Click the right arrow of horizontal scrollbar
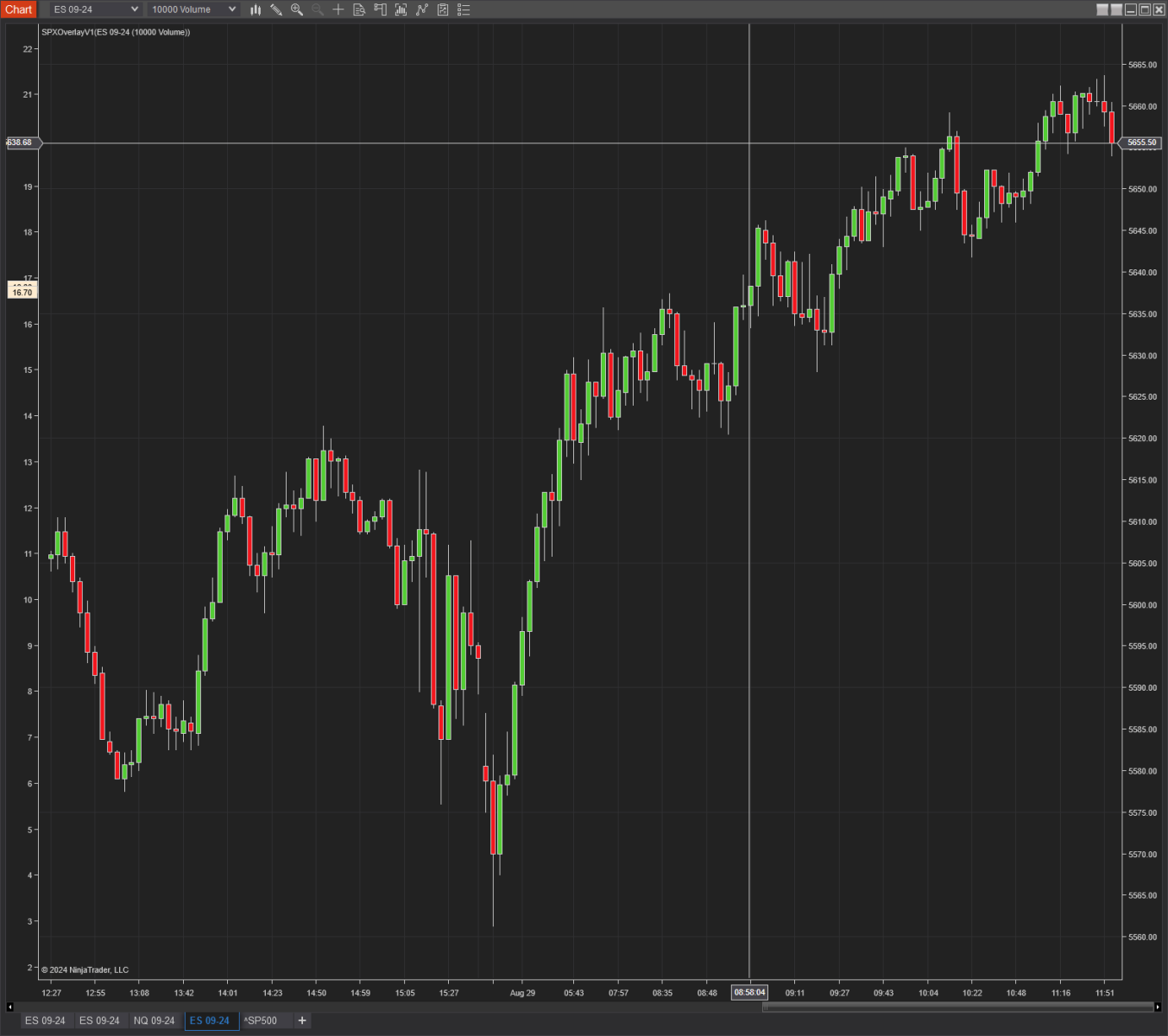1168x1036 pixels. click(1158, 1007)
